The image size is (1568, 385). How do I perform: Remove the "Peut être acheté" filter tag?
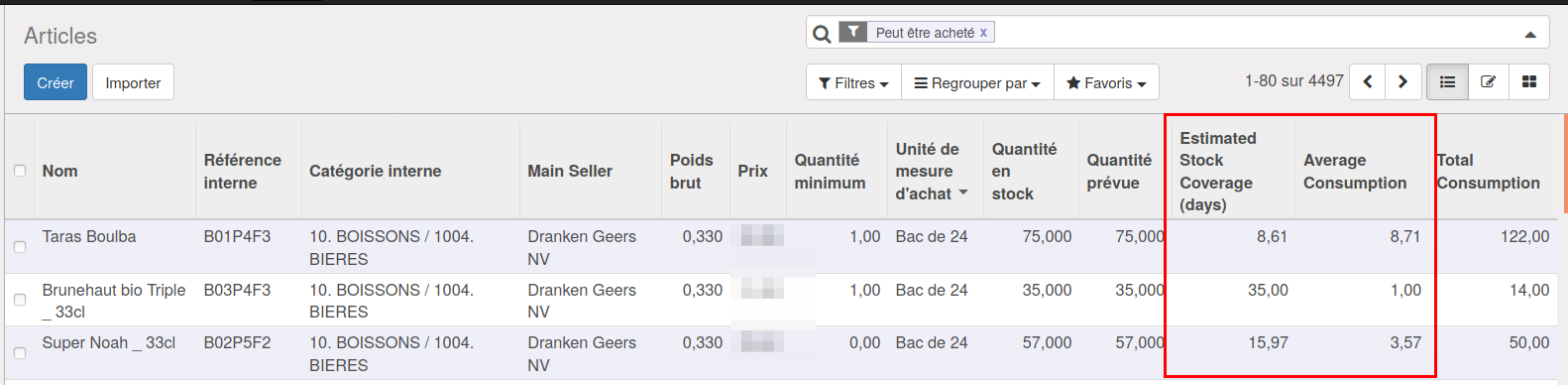[x=983, y=33]
